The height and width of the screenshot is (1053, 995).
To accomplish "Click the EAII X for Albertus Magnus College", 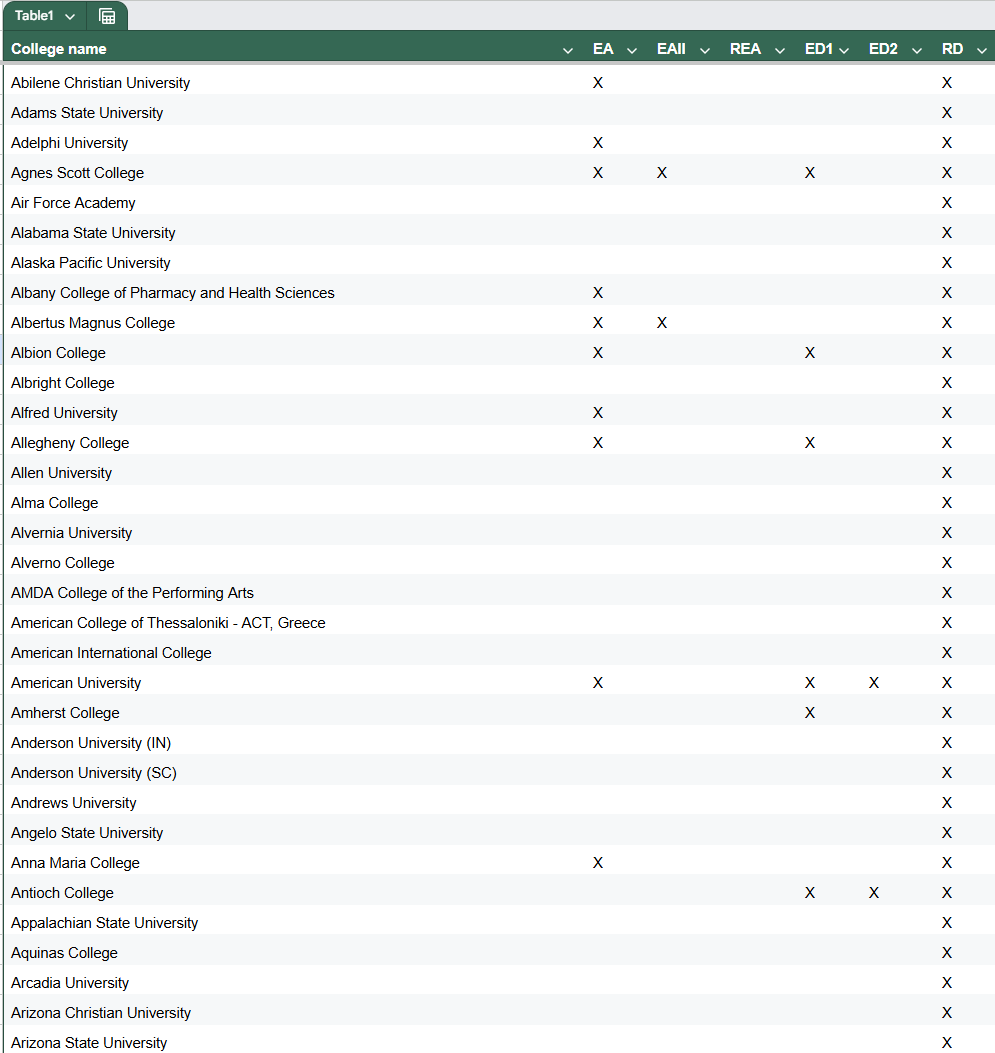I will click(662, 323).
